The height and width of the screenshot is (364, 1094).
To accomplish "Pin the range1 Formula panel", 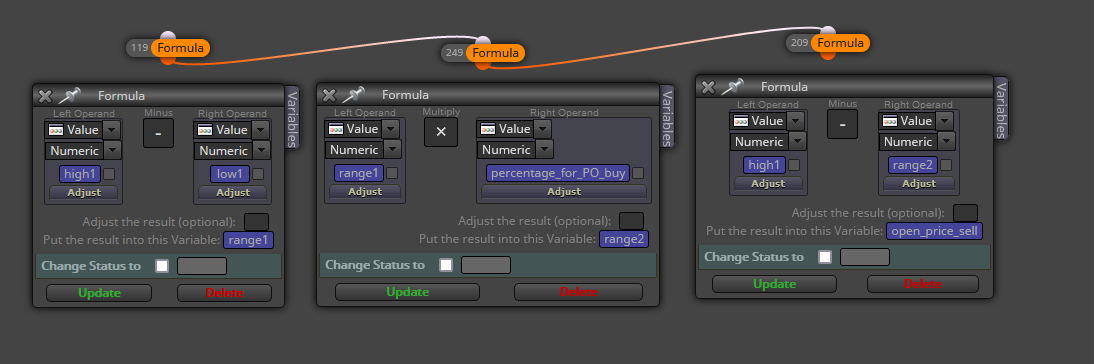I will [x=69, y=96].
